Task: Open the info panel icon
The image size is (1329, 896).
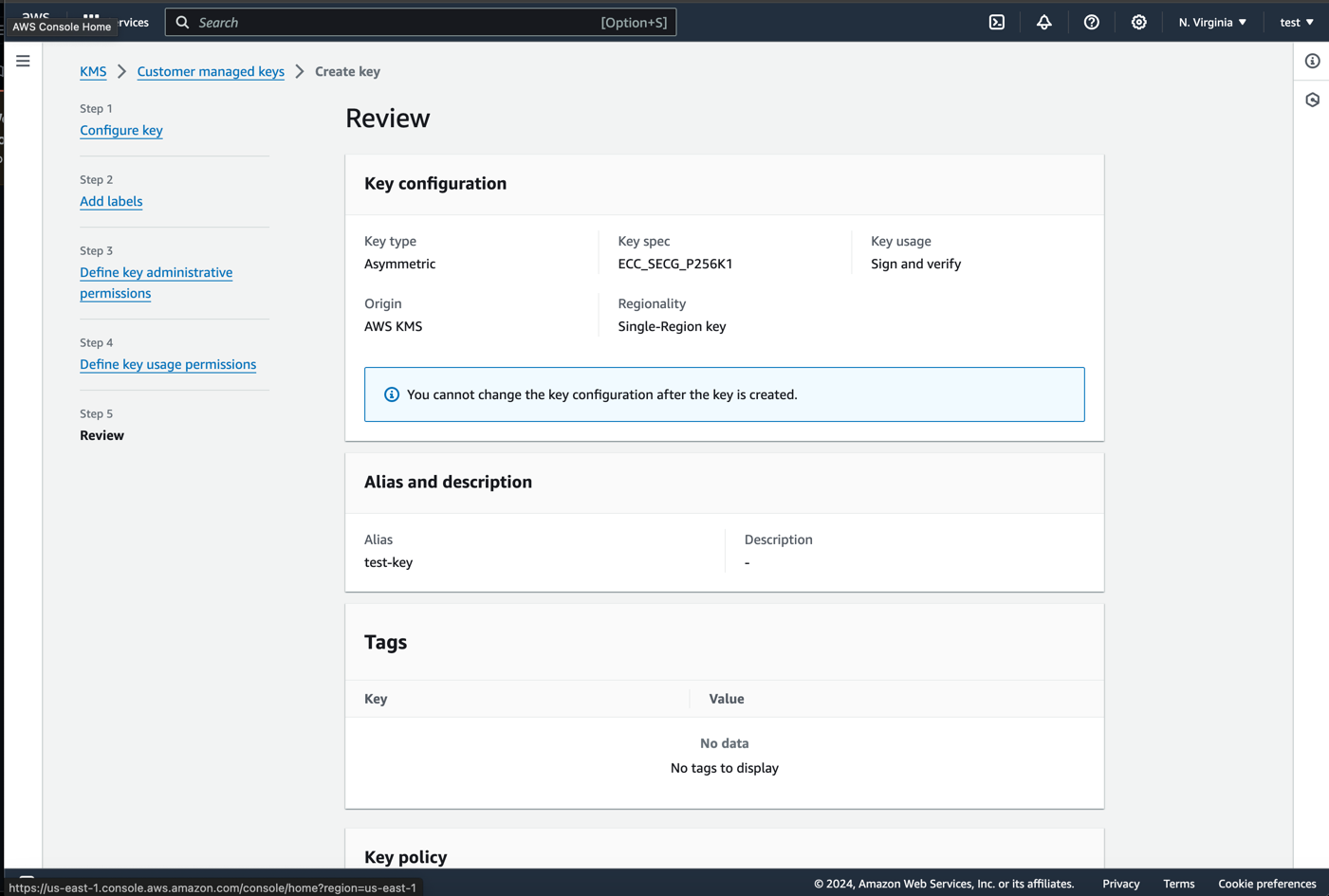Action: tap(1313, 61)
